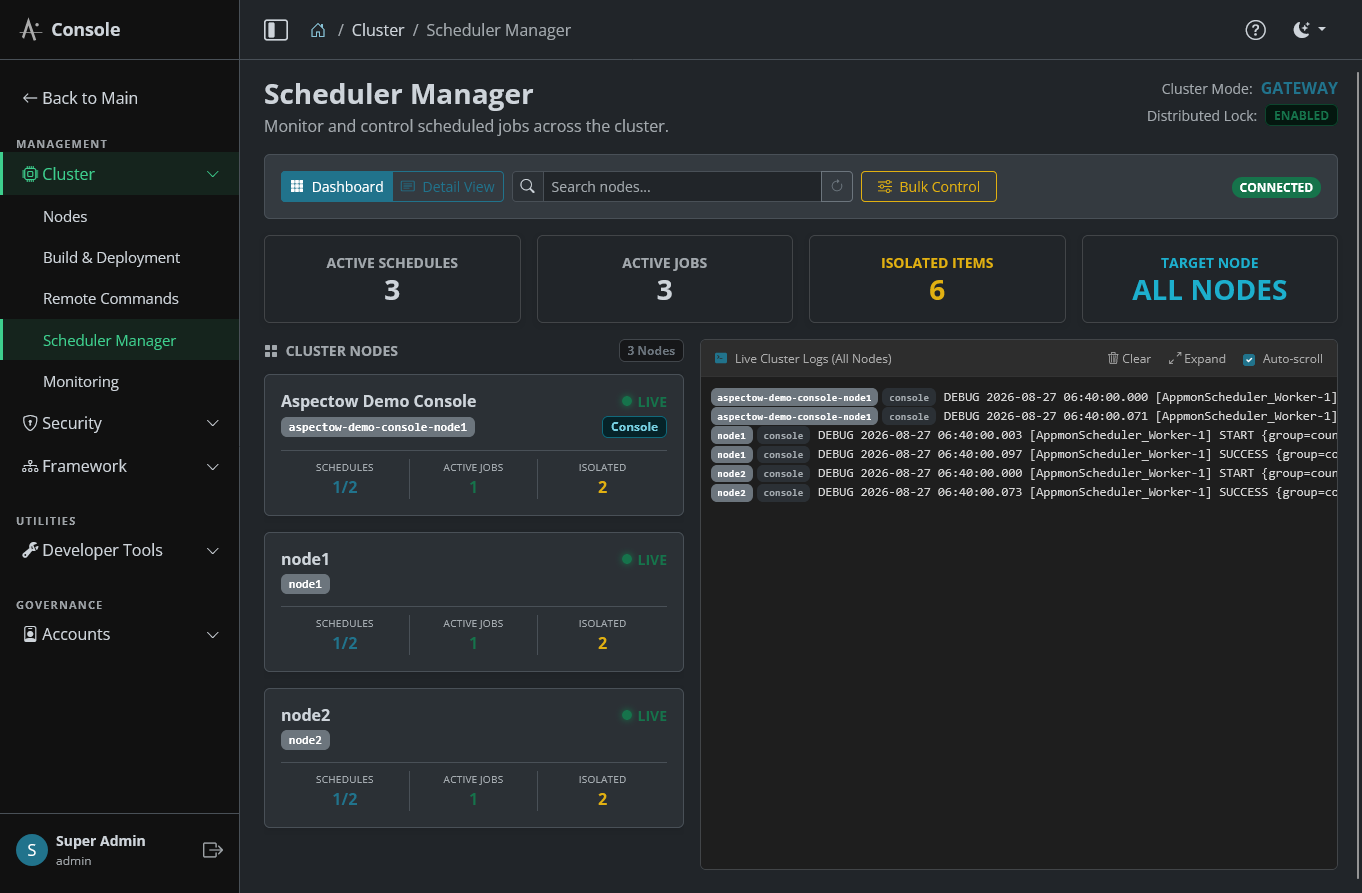Click the refresh icon beside search
The image size is (1362, 893).
(837, 187)
